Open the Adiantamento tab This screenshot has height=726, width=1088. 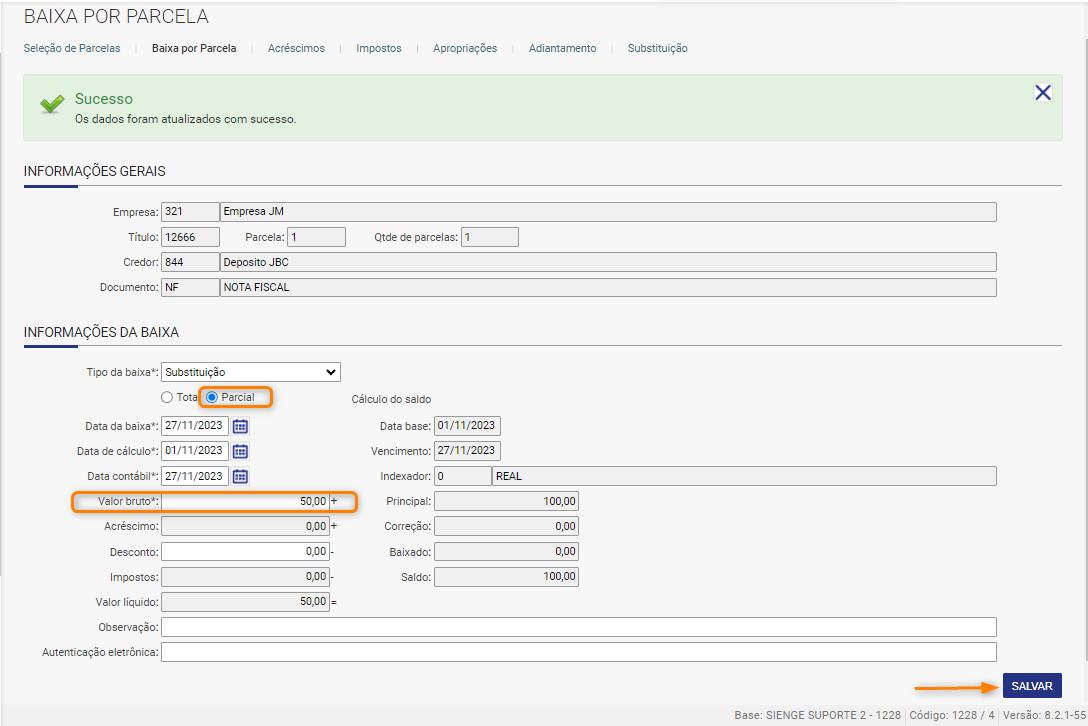coord(563,48)
